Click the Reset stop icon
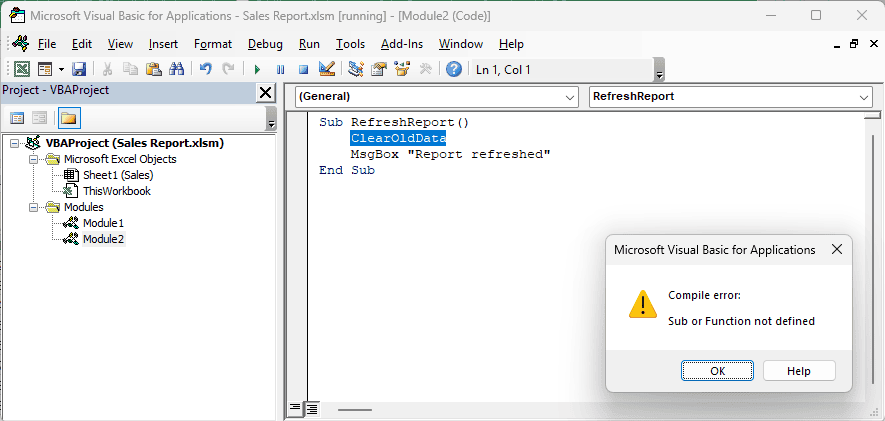 (304, 70)
